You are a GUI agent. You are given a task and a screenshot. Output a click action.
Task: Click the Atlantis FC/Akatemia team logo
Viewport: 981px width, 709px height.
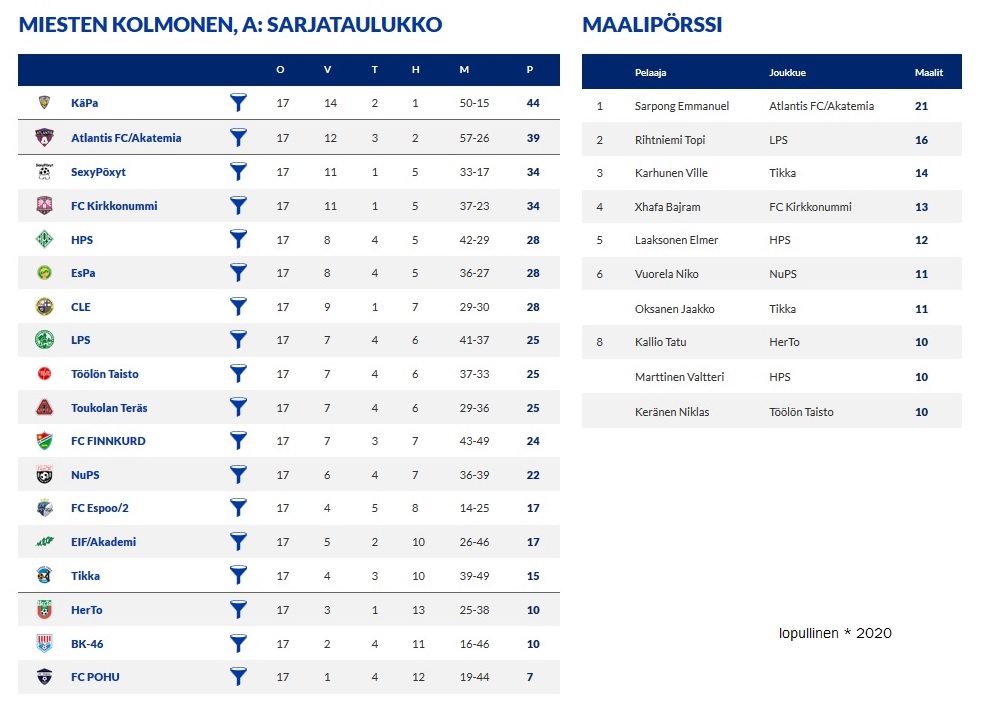pyautogui.click(x=44, y=137)
